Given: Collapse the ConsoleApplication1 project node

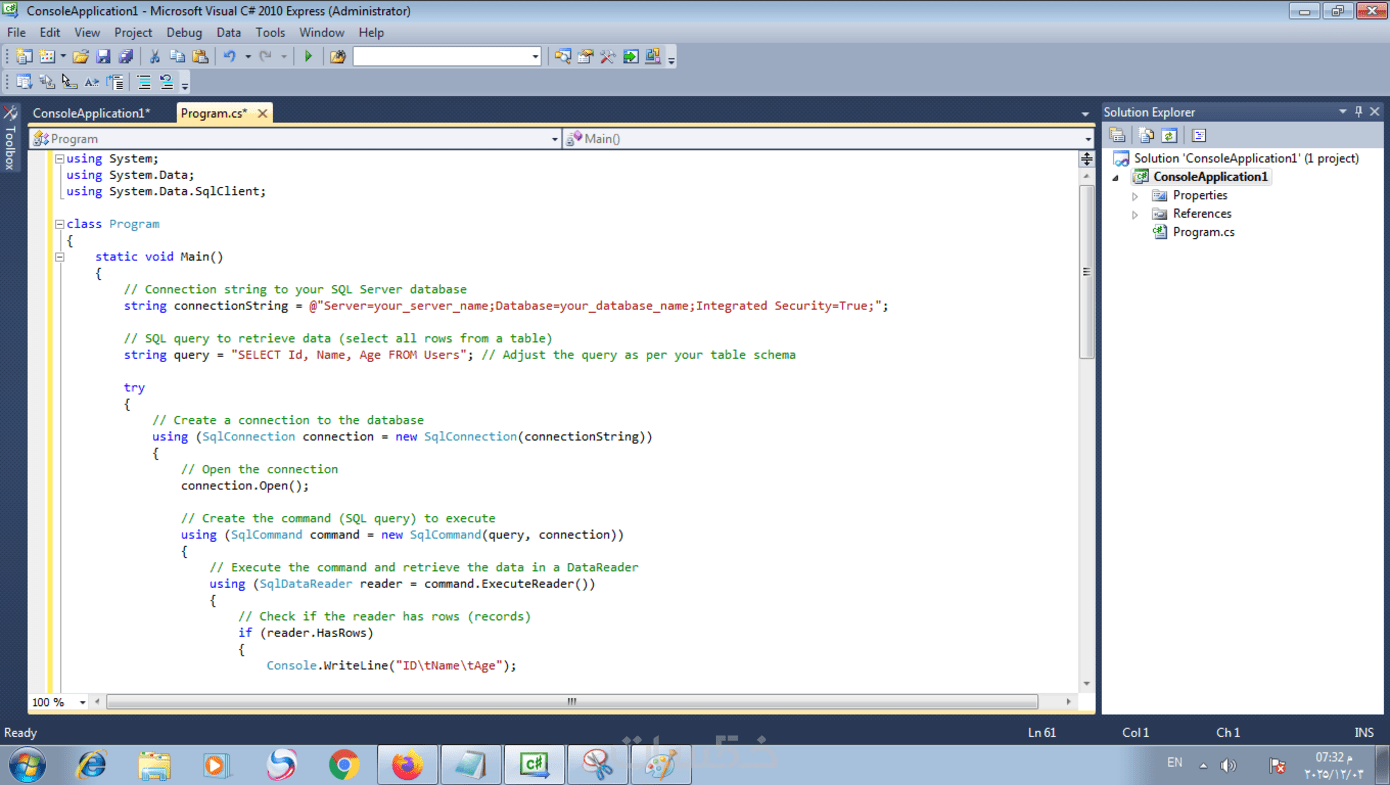Looking at the screenshot, I should (x=1117, y=178).
